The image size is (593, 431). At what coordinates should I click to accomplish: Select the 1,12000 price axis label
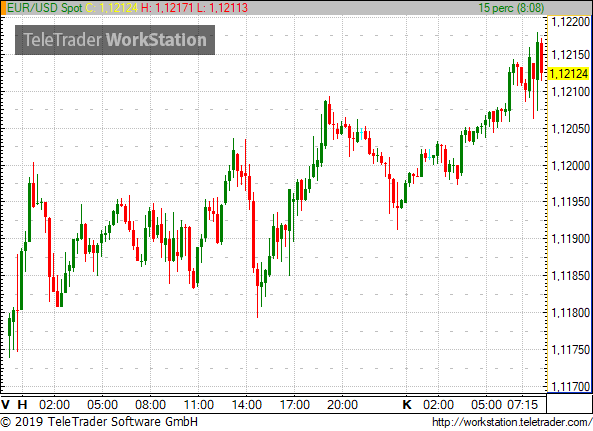click(x=571, y=166)
